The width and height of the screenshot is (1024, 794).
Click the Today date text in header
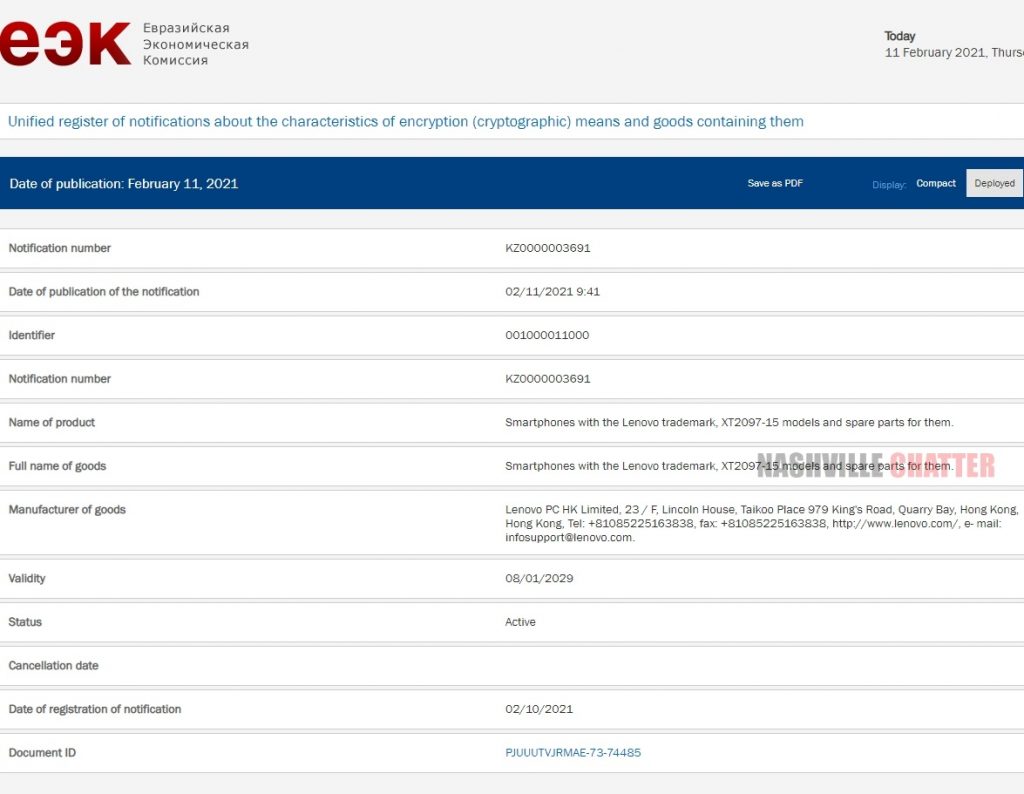[953, 44]
